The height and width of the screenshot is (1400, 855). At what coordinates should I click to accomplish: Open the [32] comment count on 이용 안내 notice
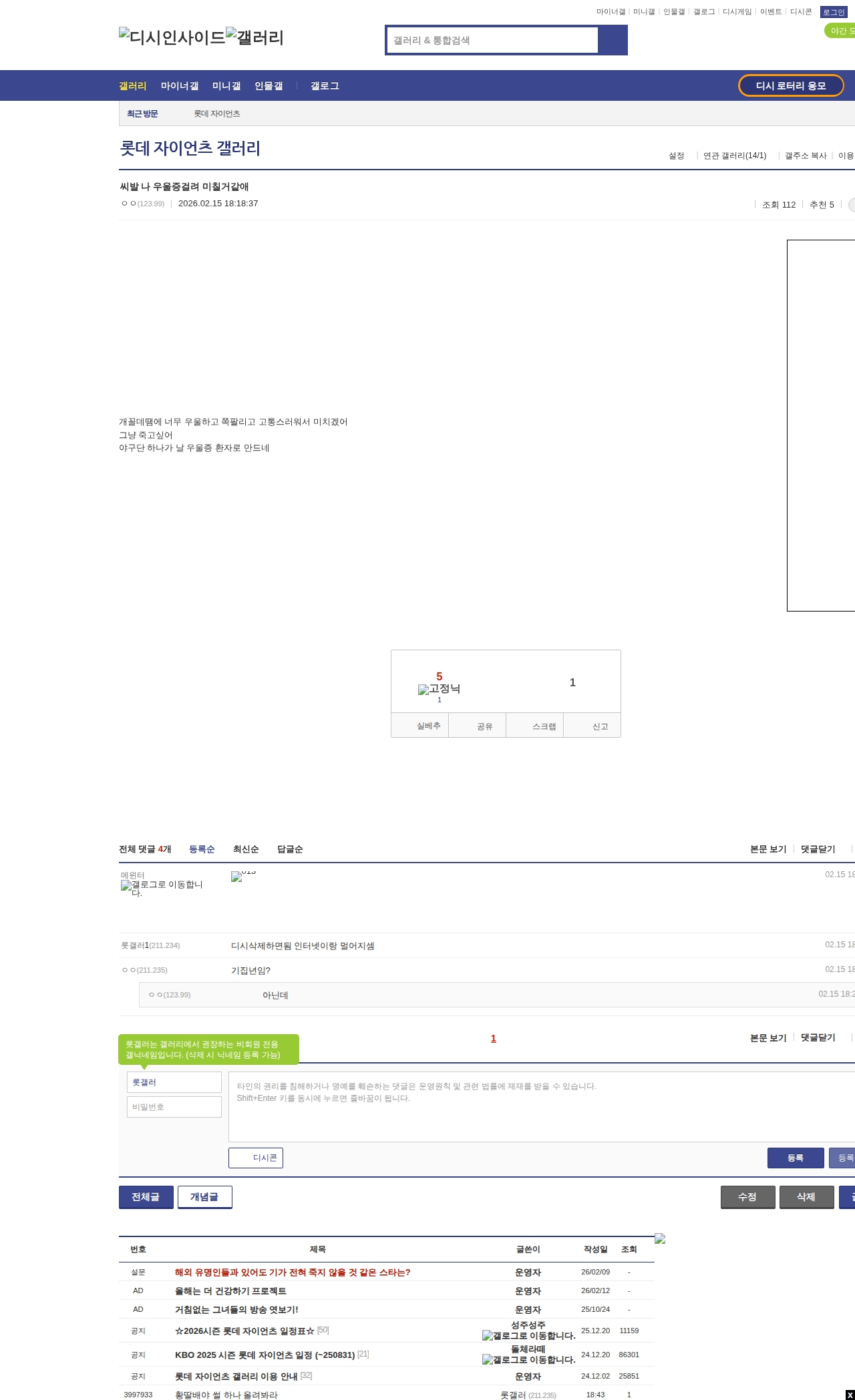click(x=306, y=1375)
